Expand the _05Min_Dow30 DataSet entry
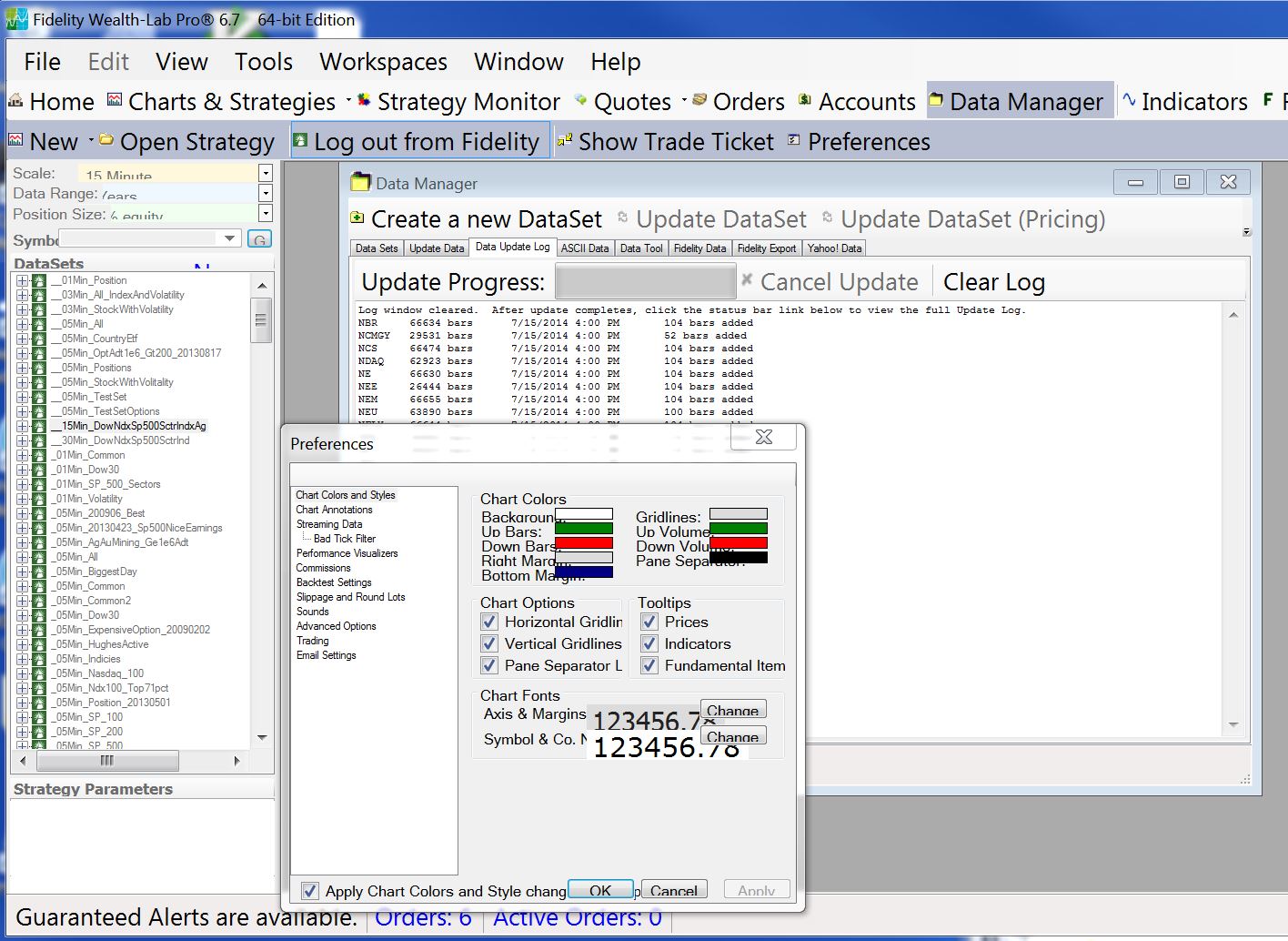 (22, 614)
